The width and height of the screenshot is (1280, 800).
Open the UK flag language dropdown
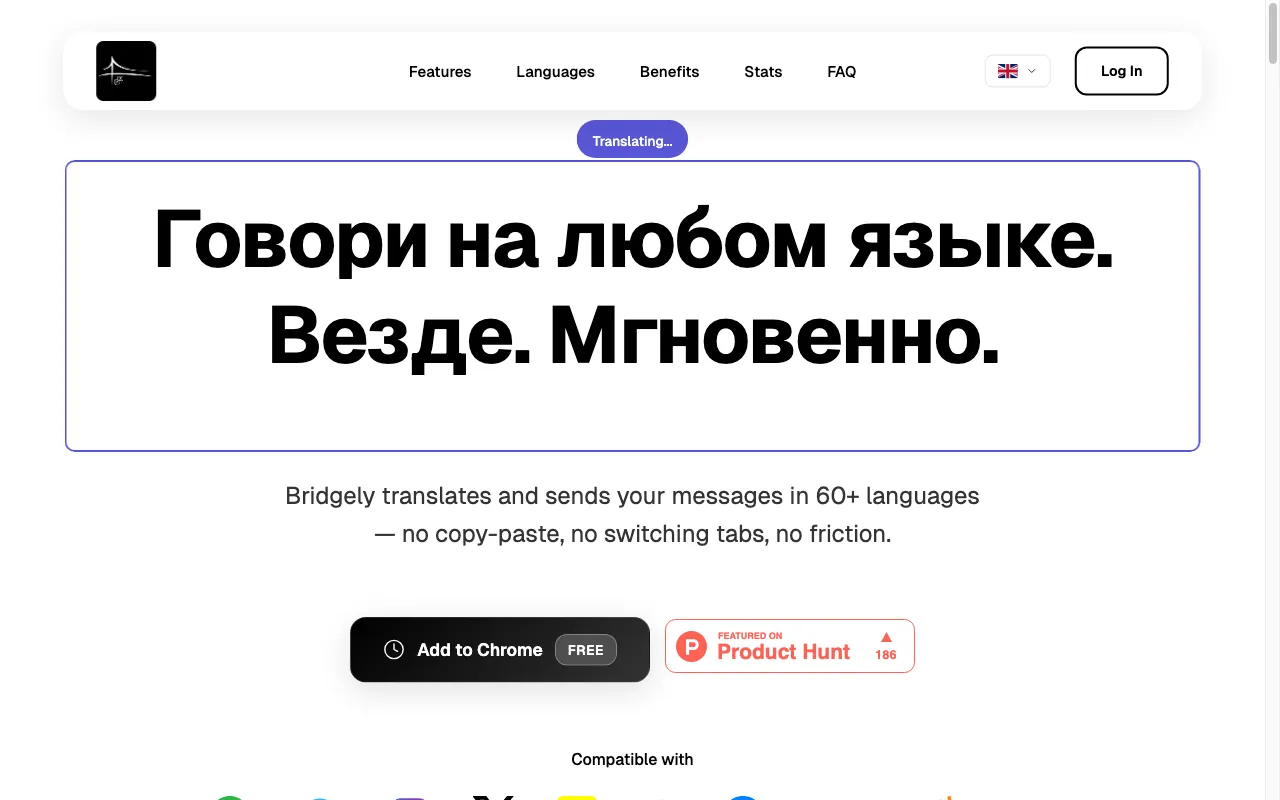(x=1017, y=71)
